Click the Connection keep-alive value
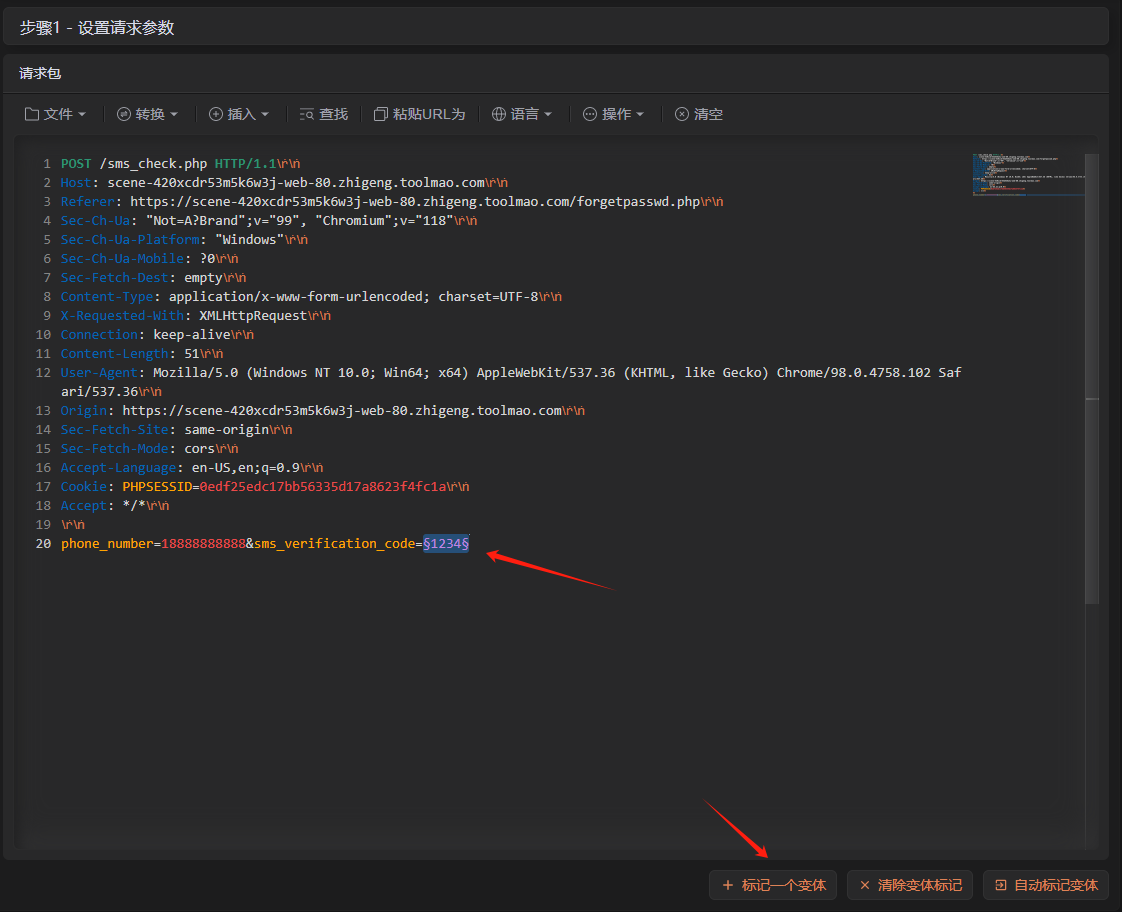This screenshot has width=1122, height=912. (192, 335)
